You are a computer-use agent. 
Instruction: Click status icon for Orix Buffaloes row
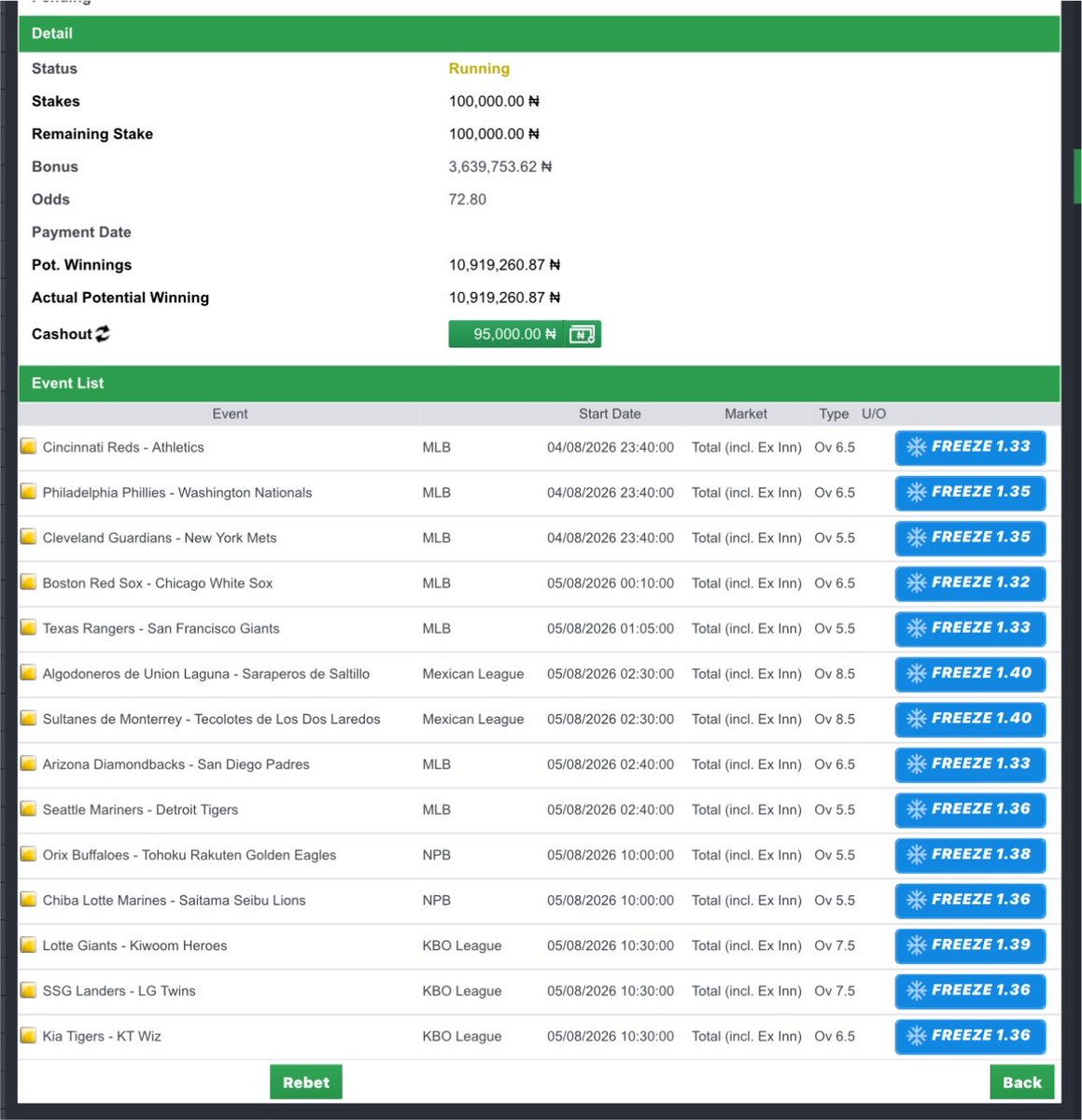point(29,854)
